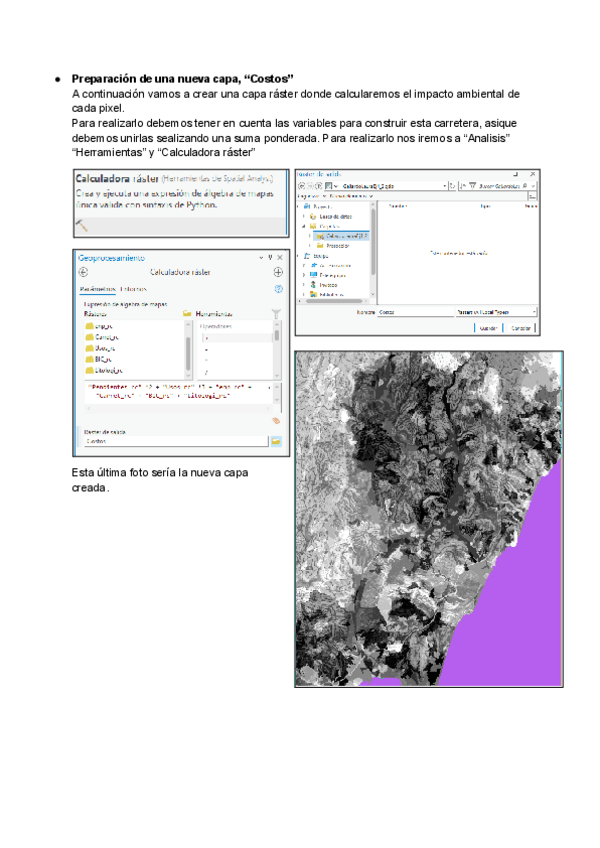Toggle the details view icon in save dialog
The image size is (600, 848).
pos(533,196)
